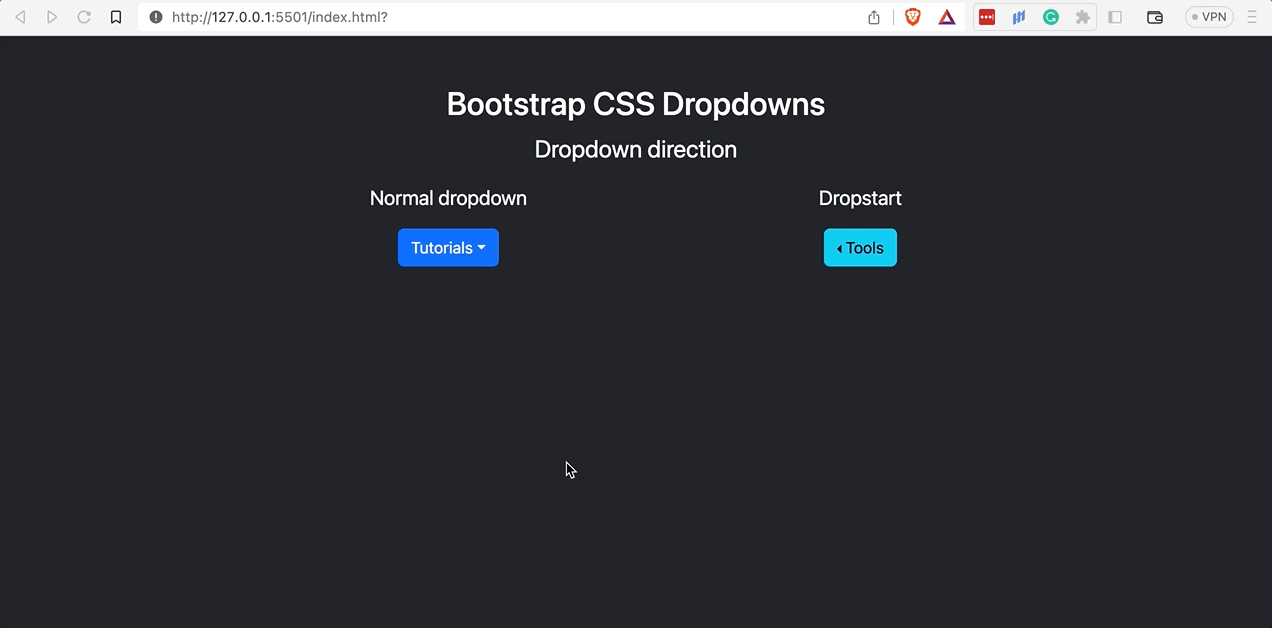
Task: Open the Grammarly extension
Action: click(1051, 17)
